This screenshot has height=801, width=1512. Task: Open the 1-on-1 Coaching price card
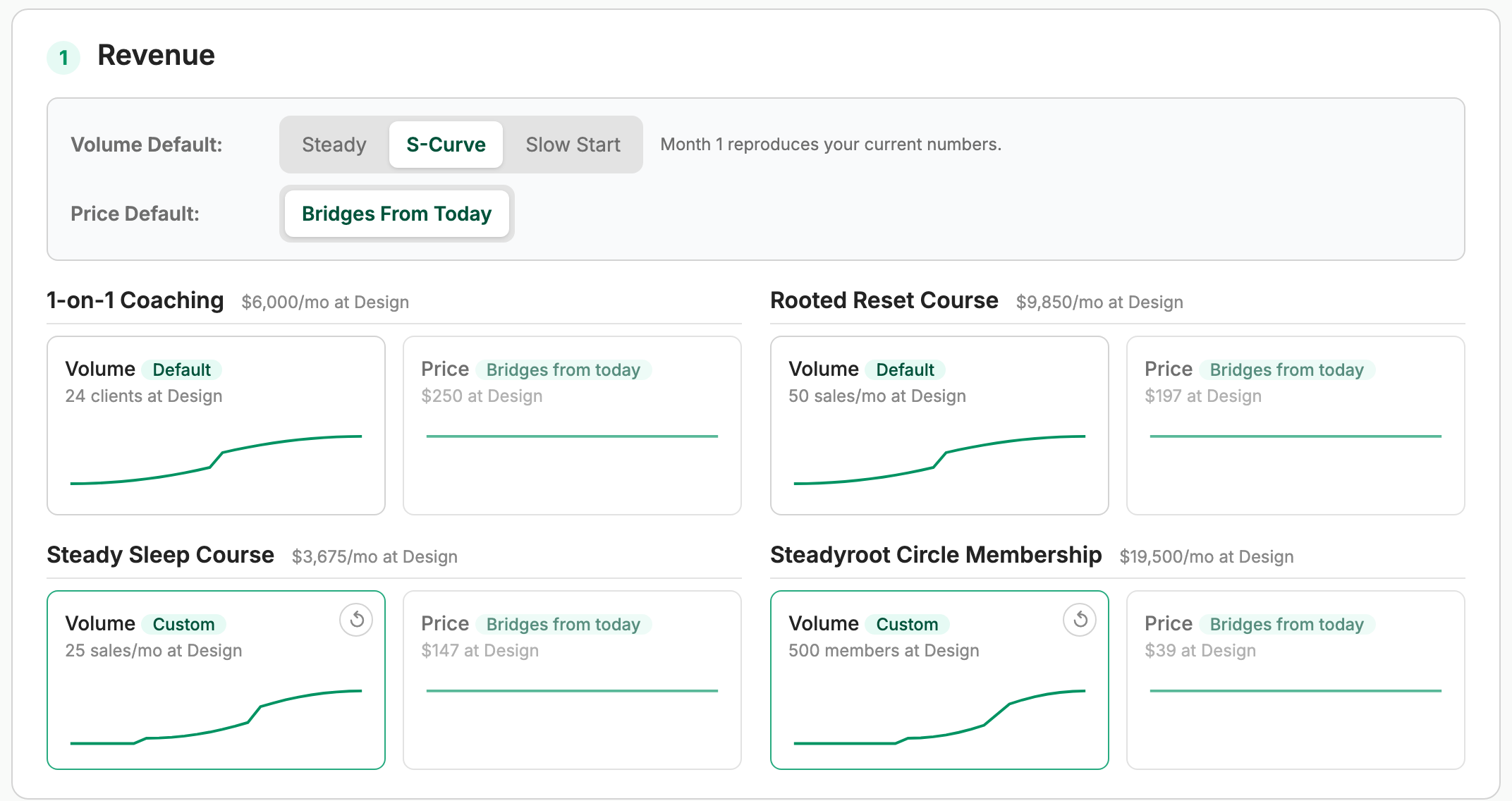point(572,425)
